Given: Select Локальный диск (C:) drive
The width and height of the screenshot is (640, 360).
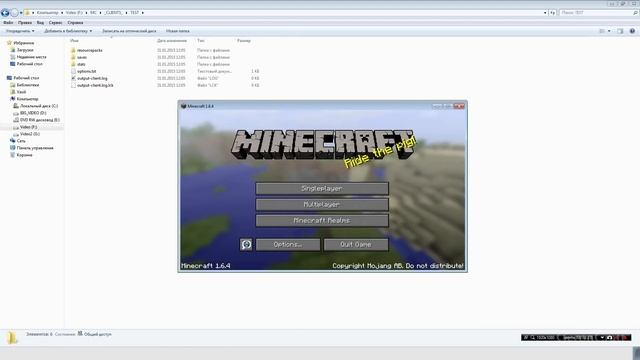Looking at the screenshot, I should (x=39, y=106).
